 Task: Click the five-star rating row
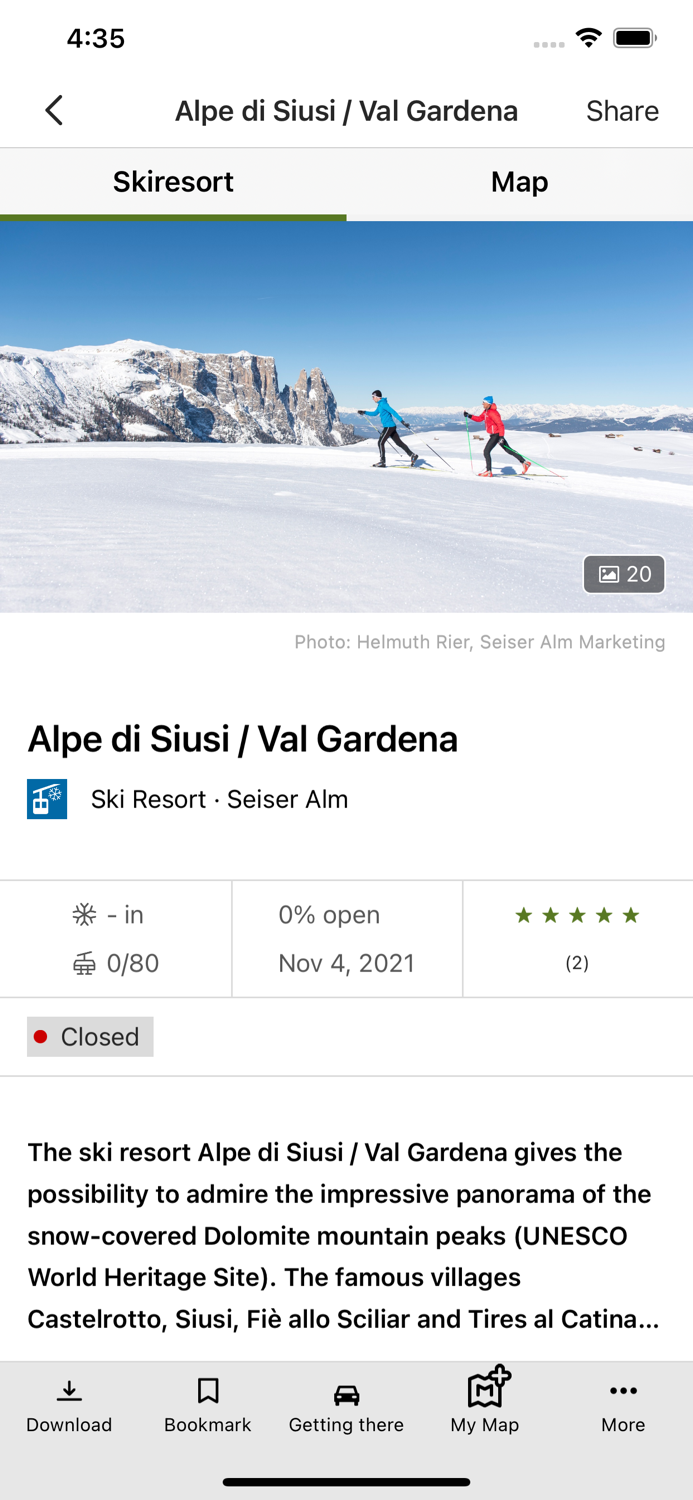pos(577,914)
